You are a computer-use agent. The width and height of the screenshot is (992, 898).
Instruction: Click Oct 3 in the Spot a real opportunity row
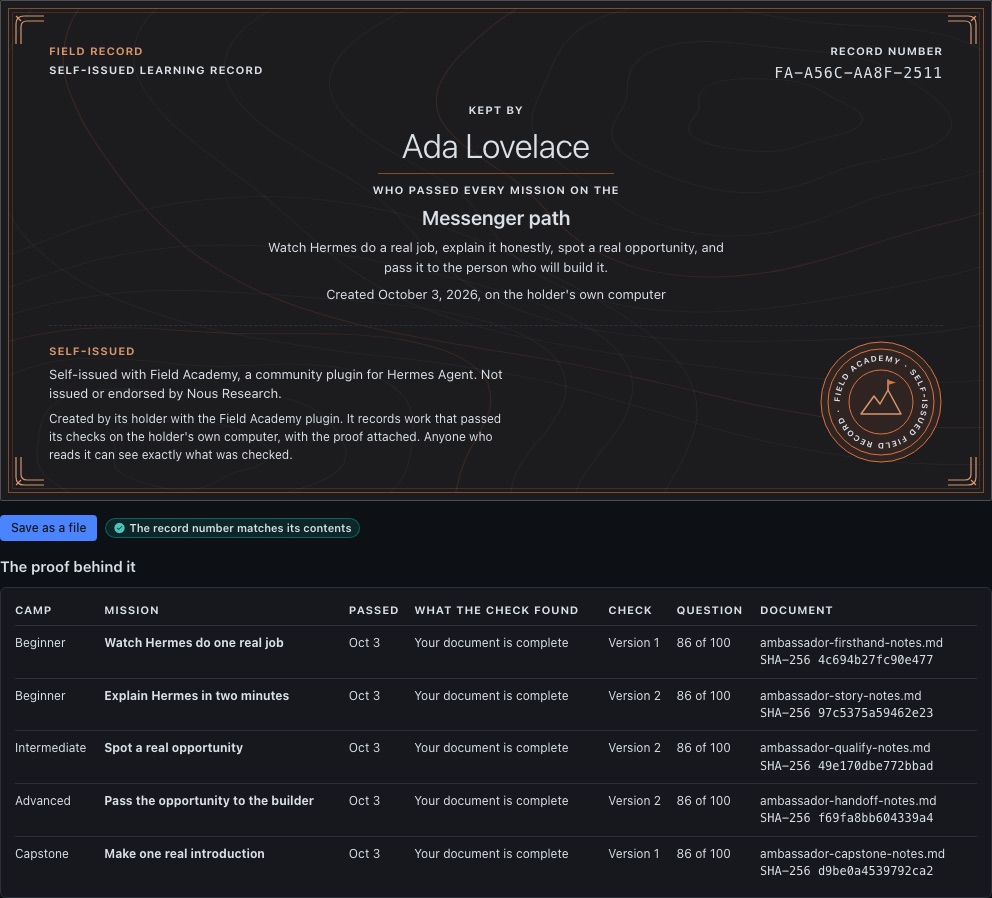(x=364, y=747)
